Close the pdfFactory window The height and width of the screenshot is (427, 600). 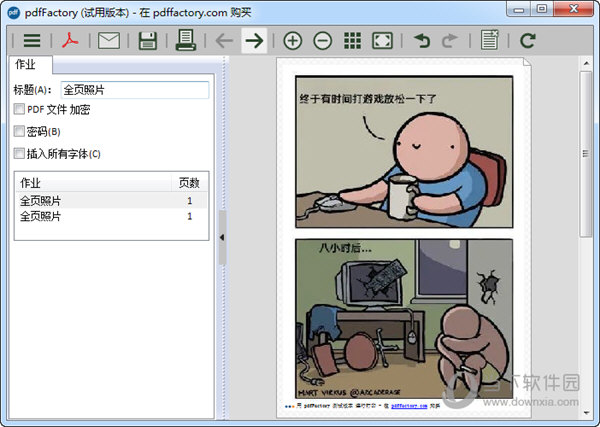pyautogui.click(x=573, y=9)
